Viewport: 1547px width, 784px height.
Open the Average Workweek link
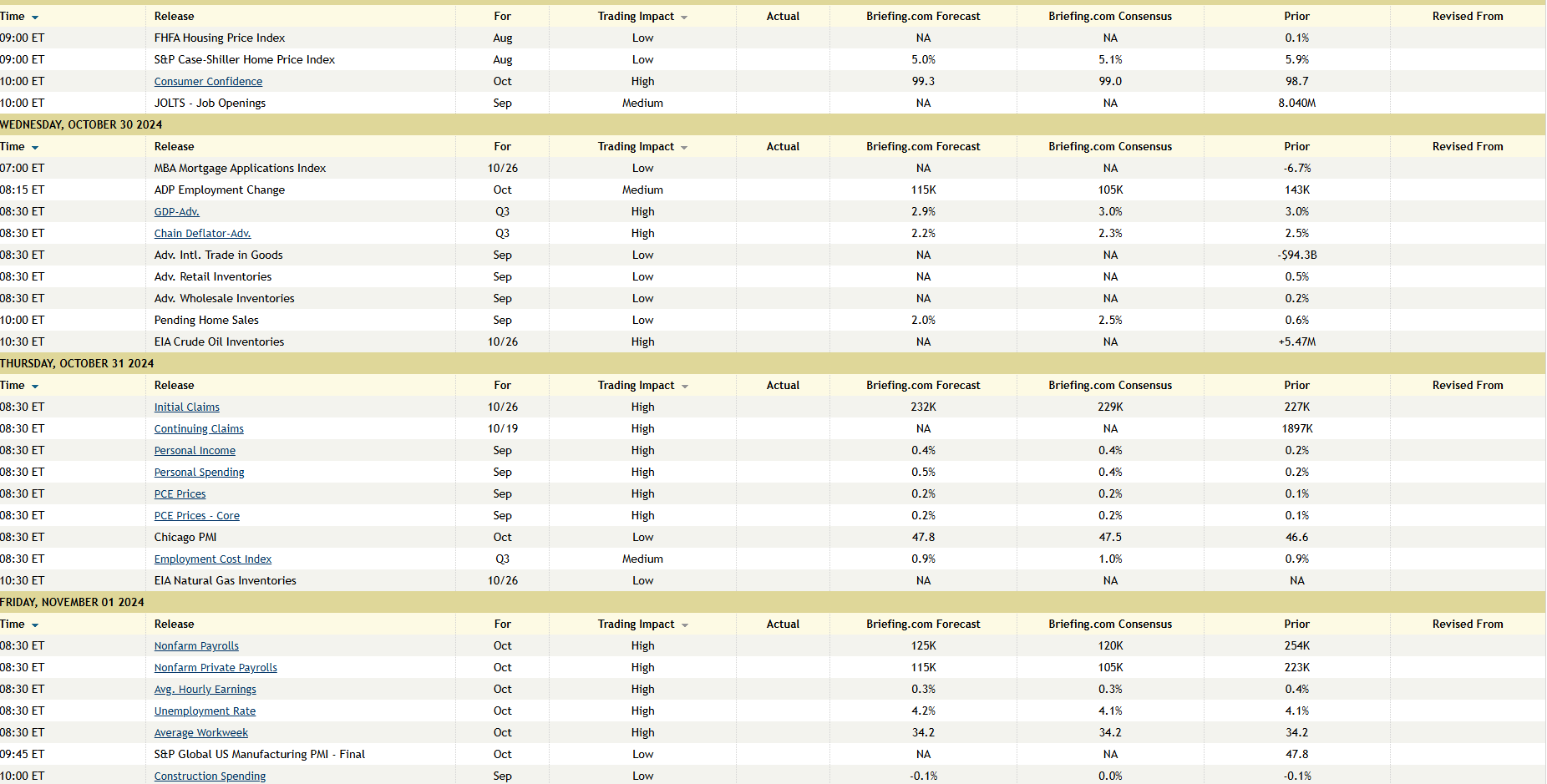point(200,732)
